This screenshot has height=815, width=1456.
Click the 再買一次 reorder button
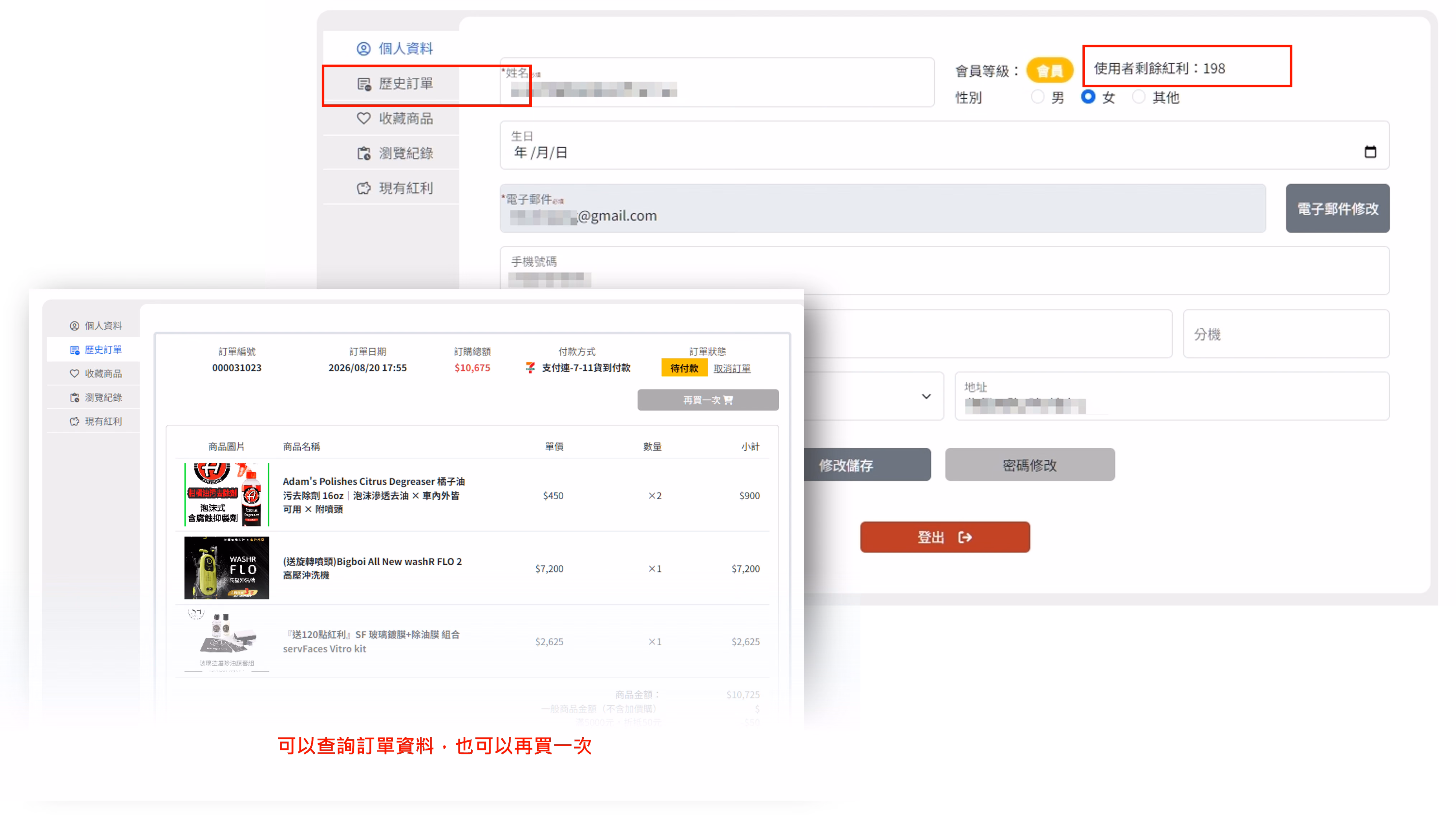(x=708, y=400)
